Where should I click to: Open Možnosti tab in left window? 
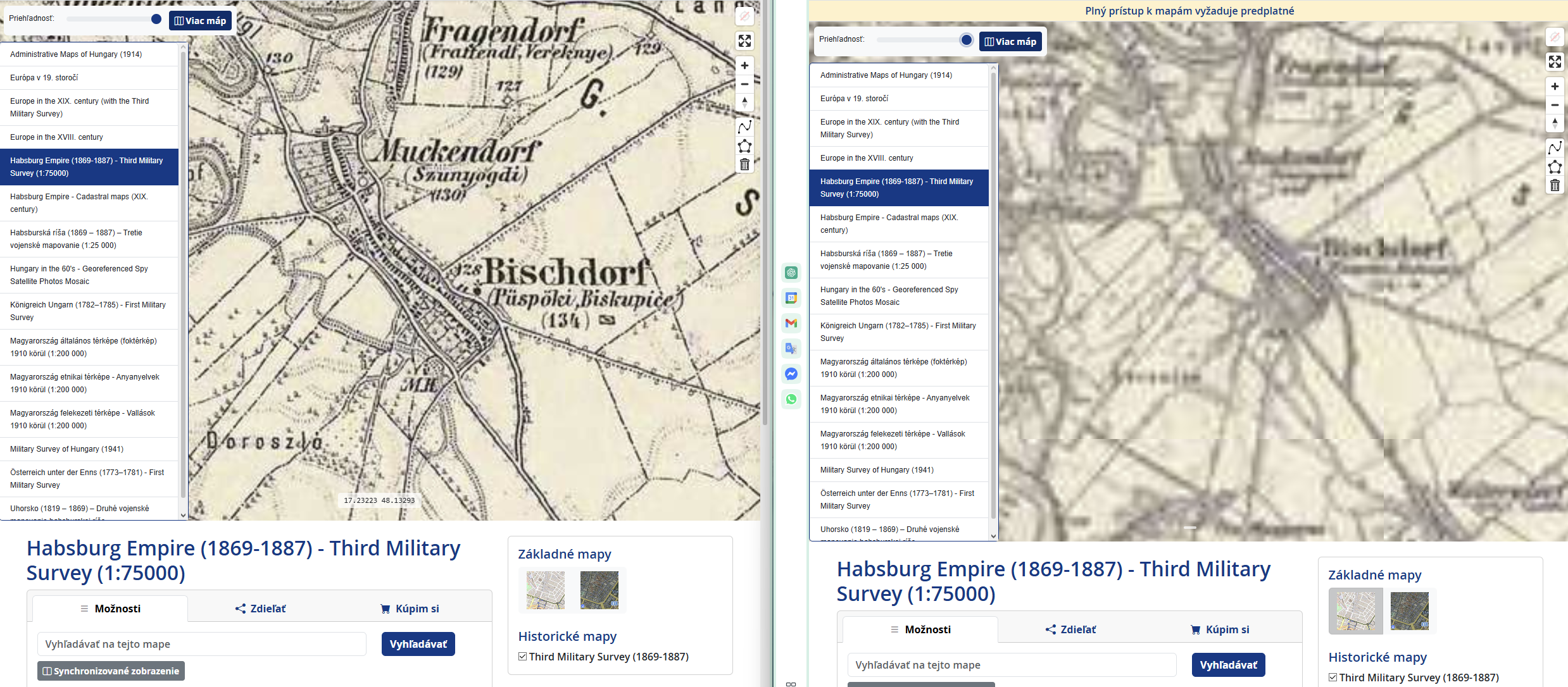pos(110,609)
